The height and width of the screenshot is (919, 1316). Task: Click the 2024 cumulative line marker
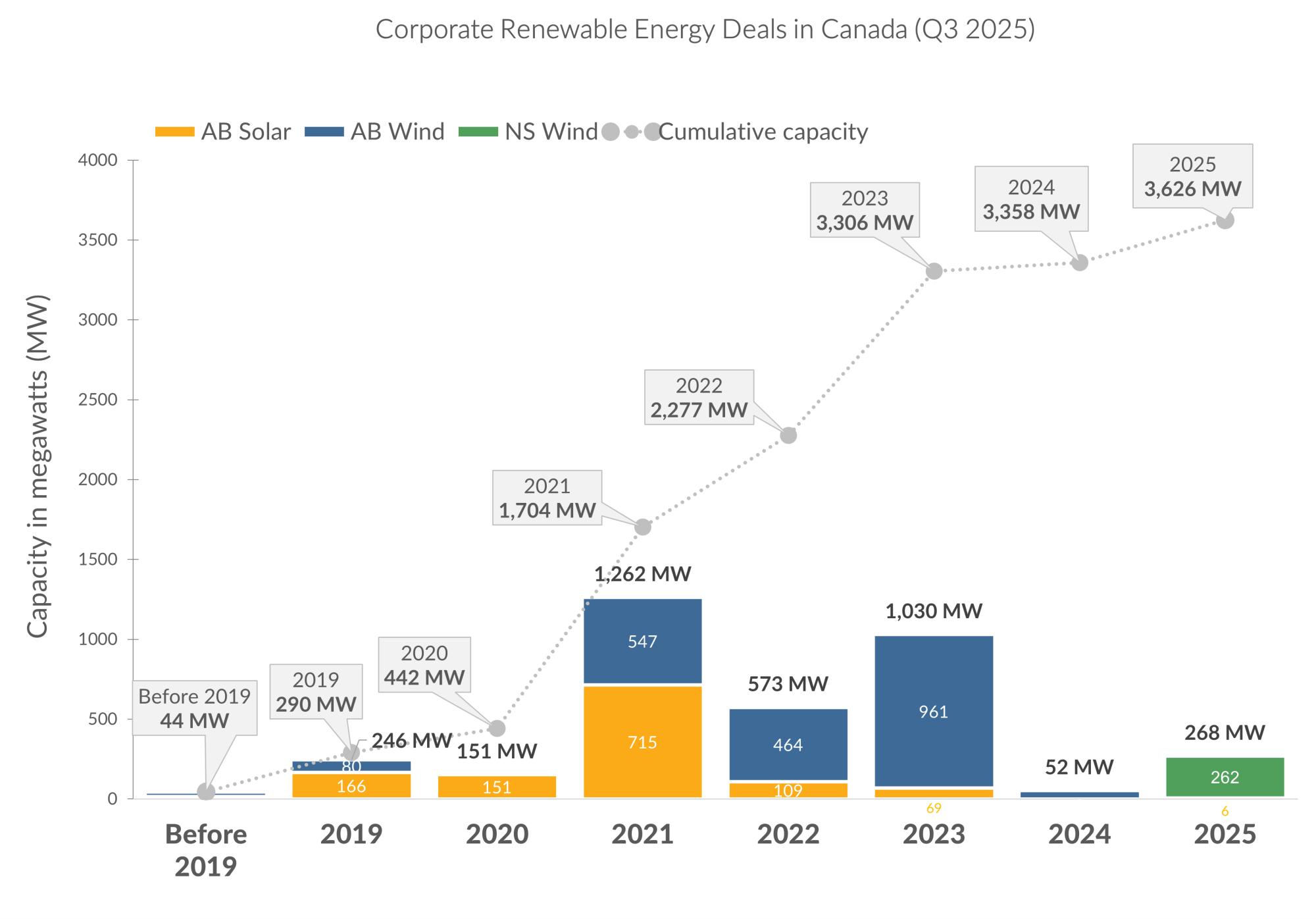point(1080,263)
